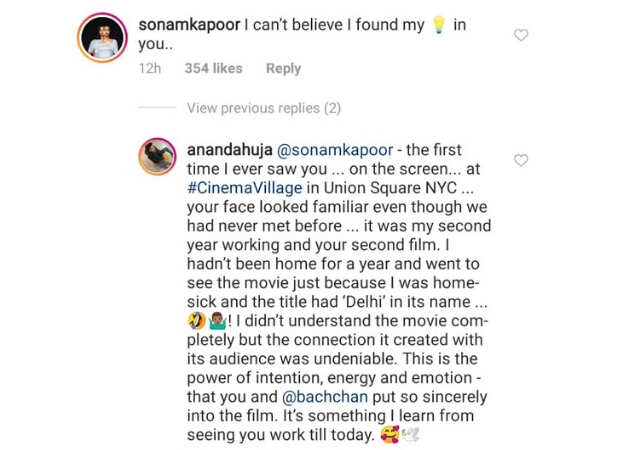Click the anandahuja username
The image size is (640, 450).
(x=229, y=150)
